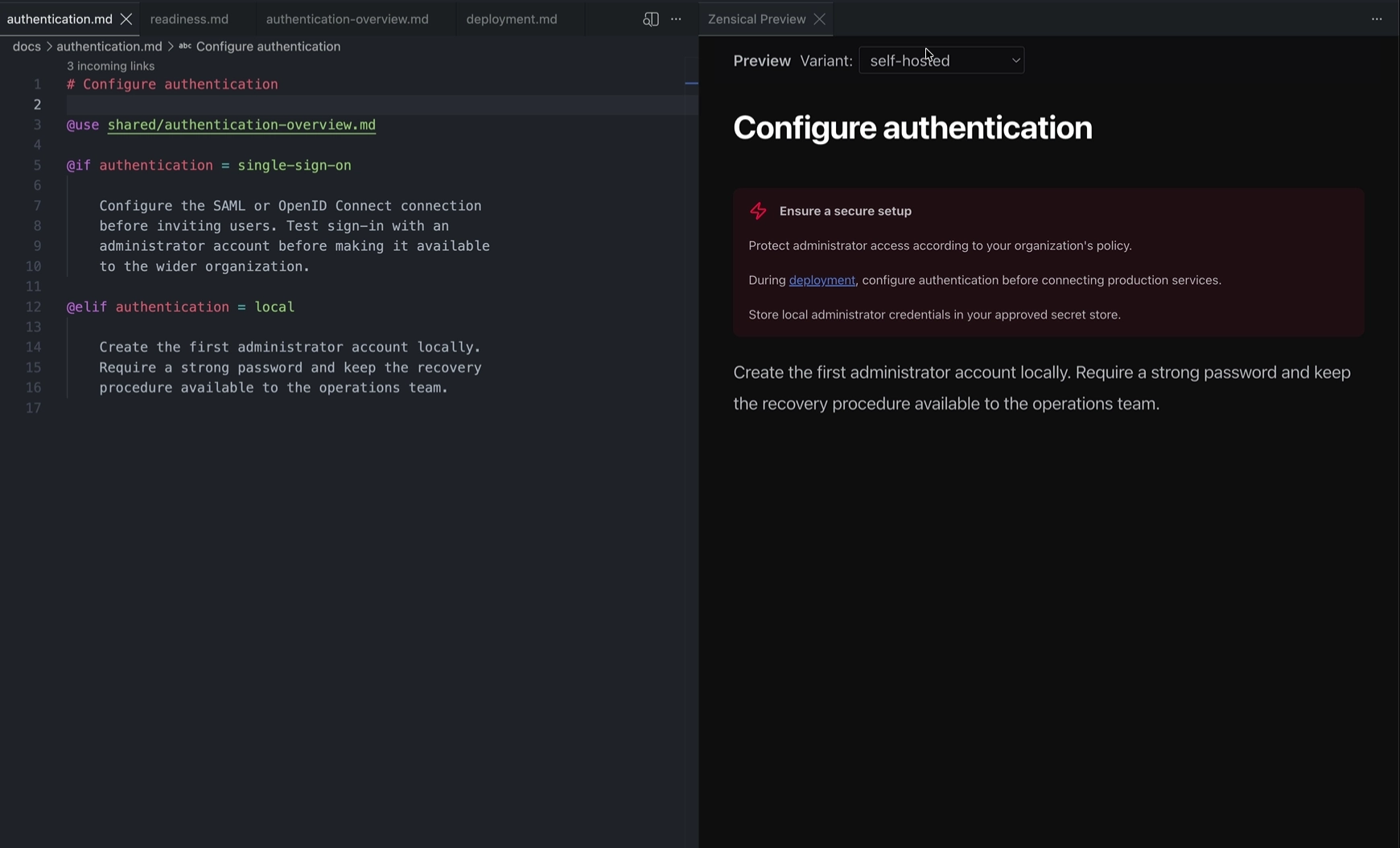Follow the shared/authentication-overview.md link
The width and height of the screenshot is (1400, 848).
click(x=241, y=125)
